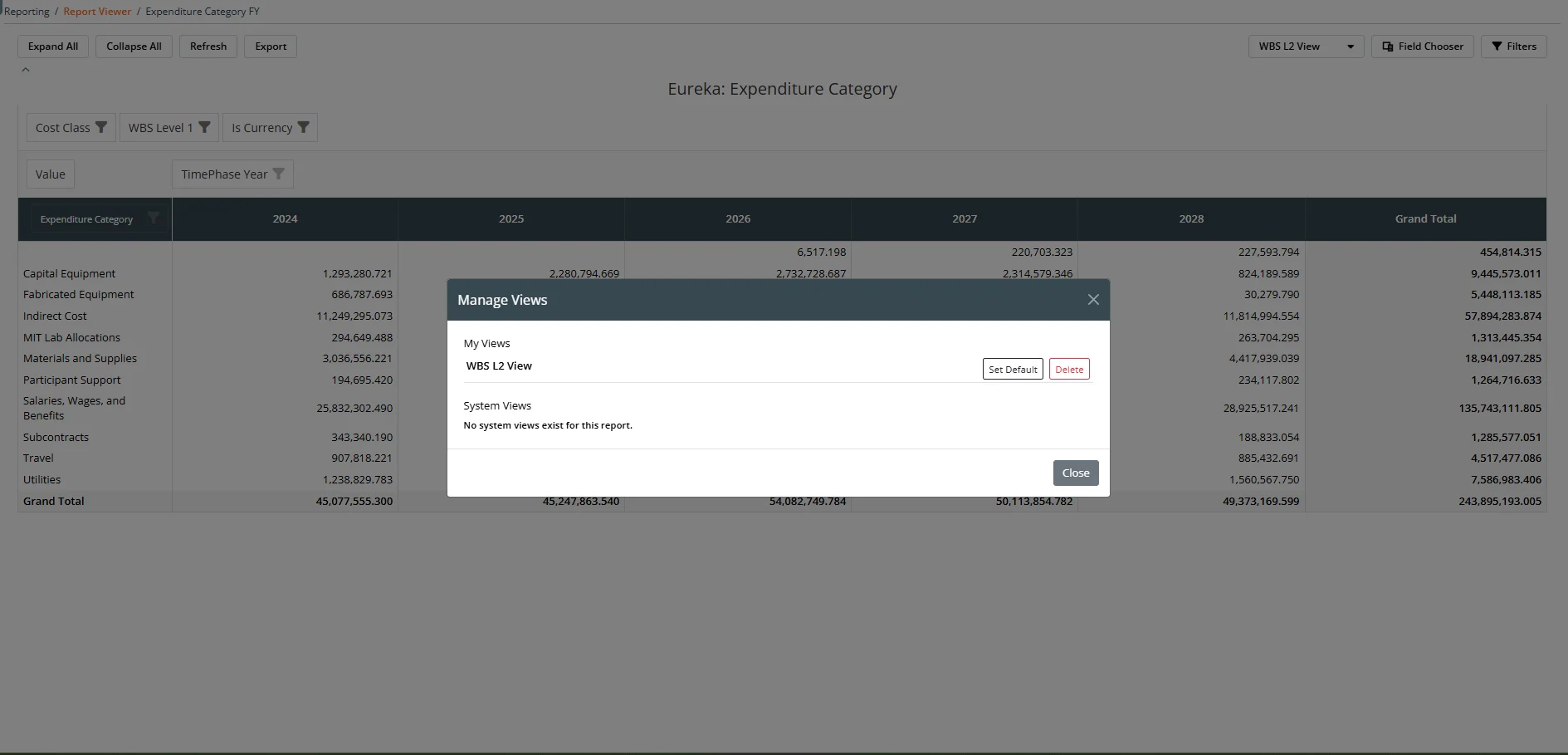Select the WBS Level 1 field chip
This screenshot has width=1568, height=755.
169,127
